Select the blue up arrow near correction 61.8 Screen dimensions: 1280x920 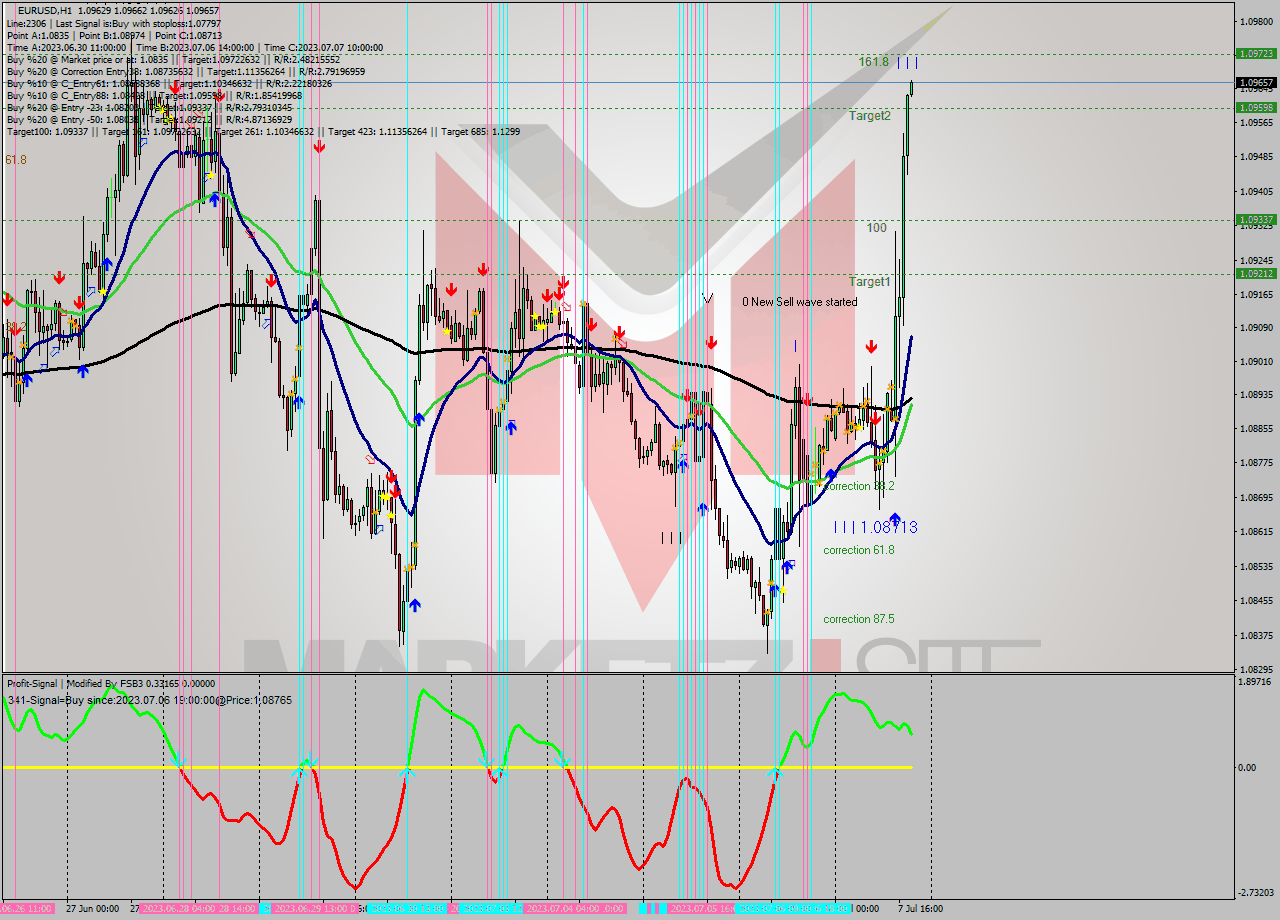point(787,566)
